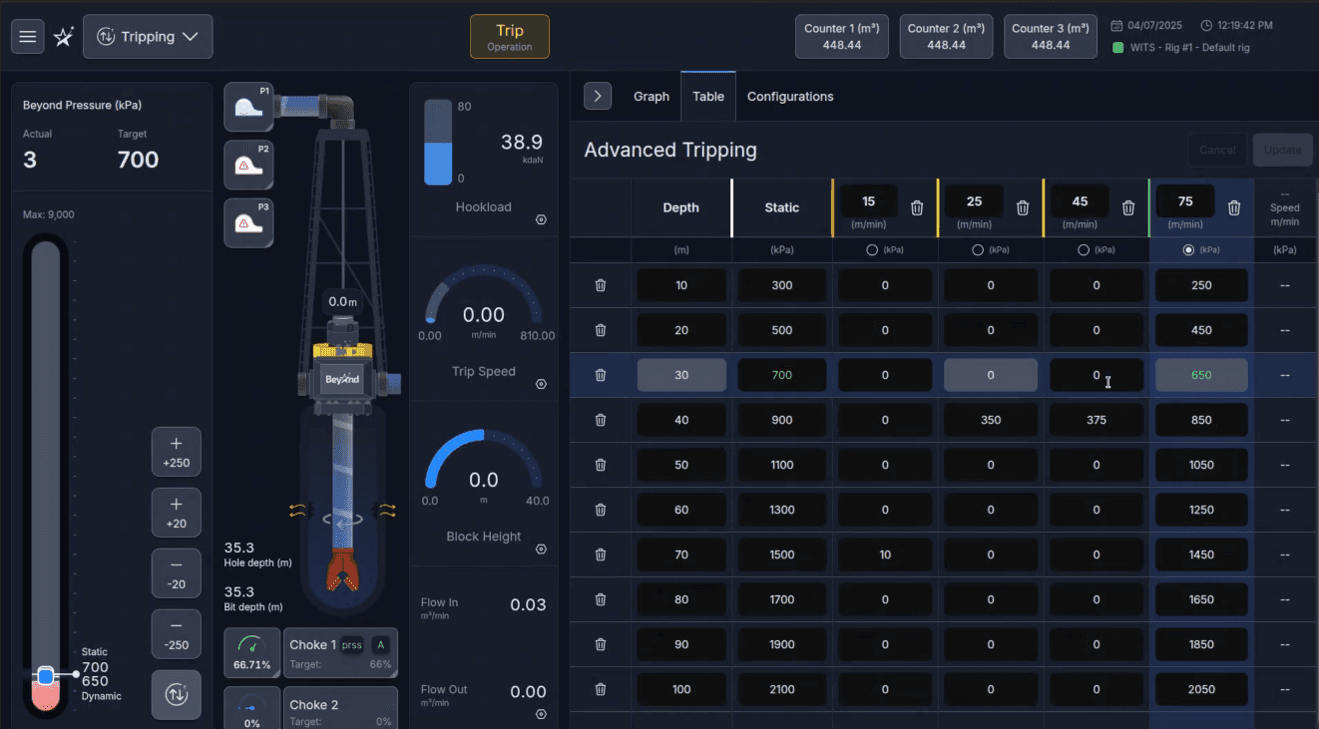
Task: Expand the panel with the chevron beside Graph
Action: click(597, 96)
